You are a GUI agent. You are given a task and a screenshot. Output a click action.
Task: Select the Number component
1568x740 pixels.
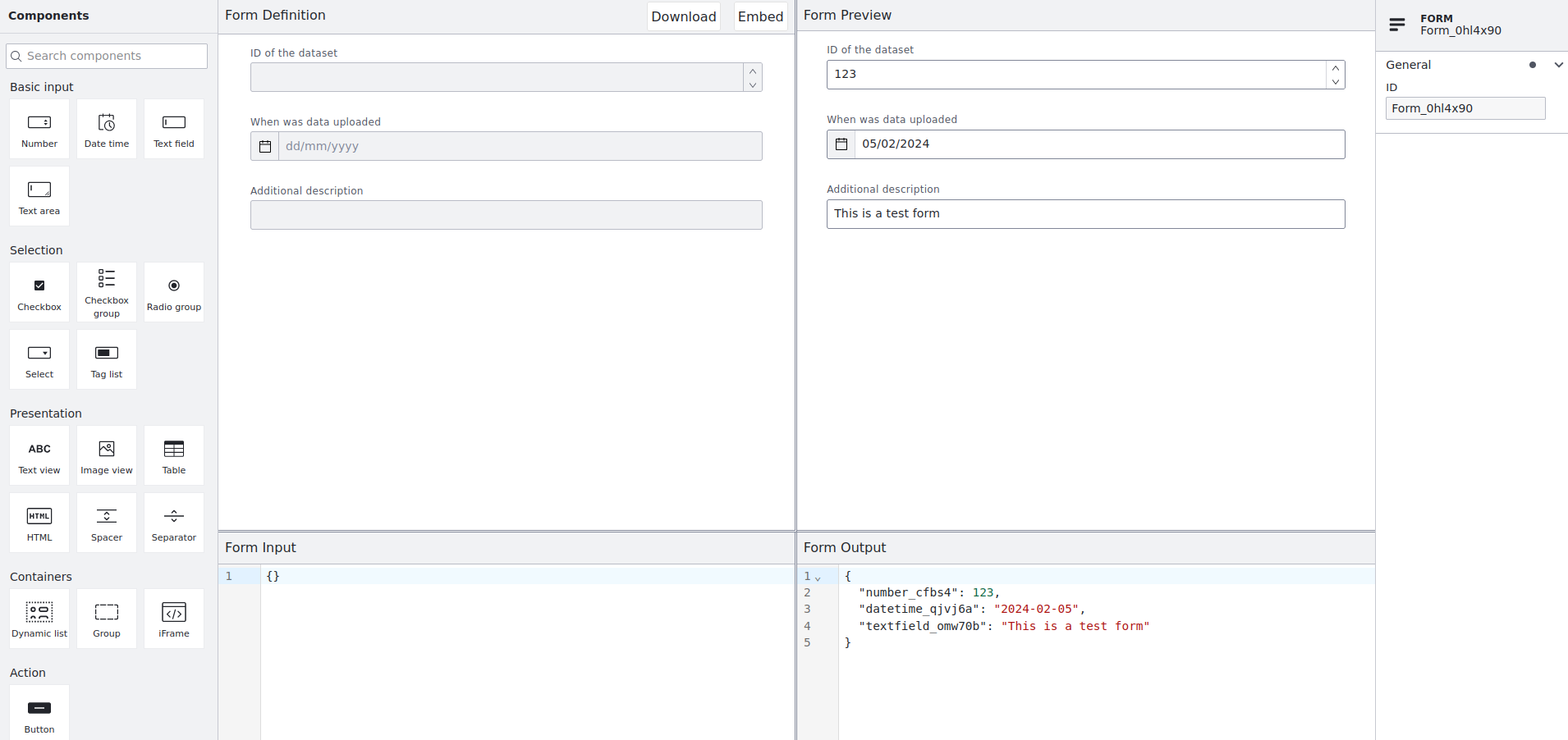[x=39, y=129]
